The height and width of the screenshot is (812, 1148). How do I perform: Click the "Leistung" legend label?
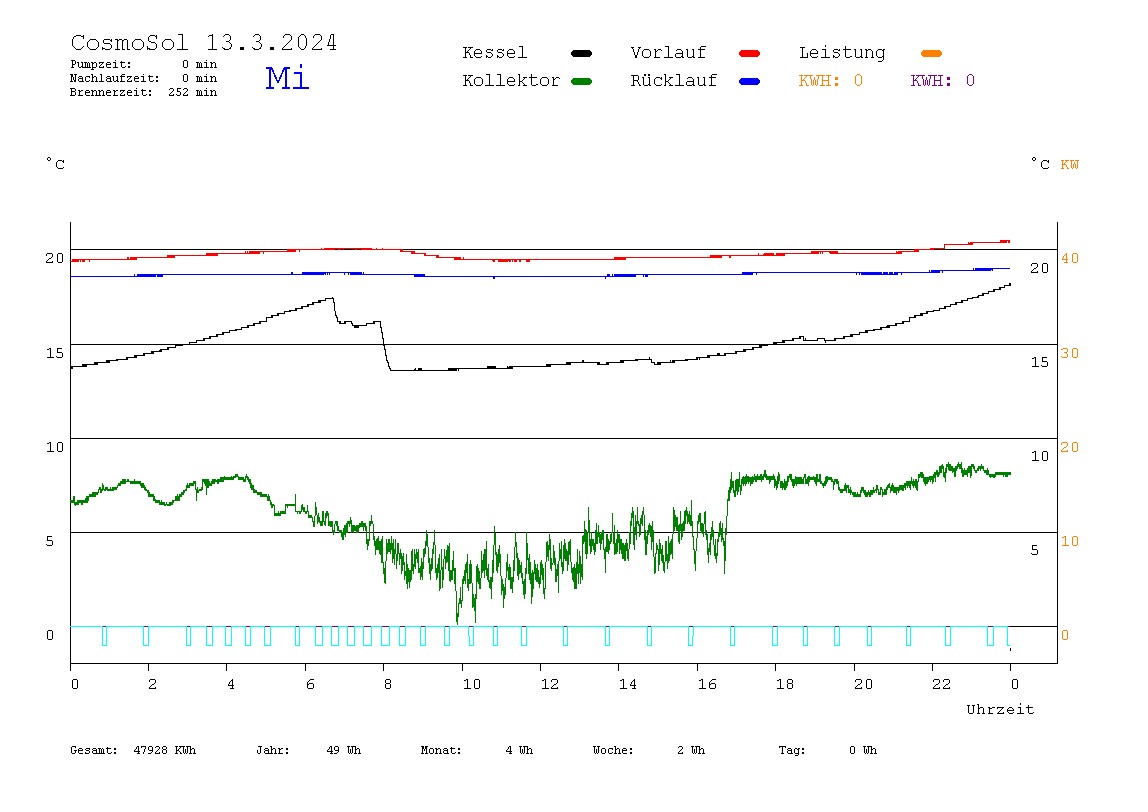click(x=842, y=53)
